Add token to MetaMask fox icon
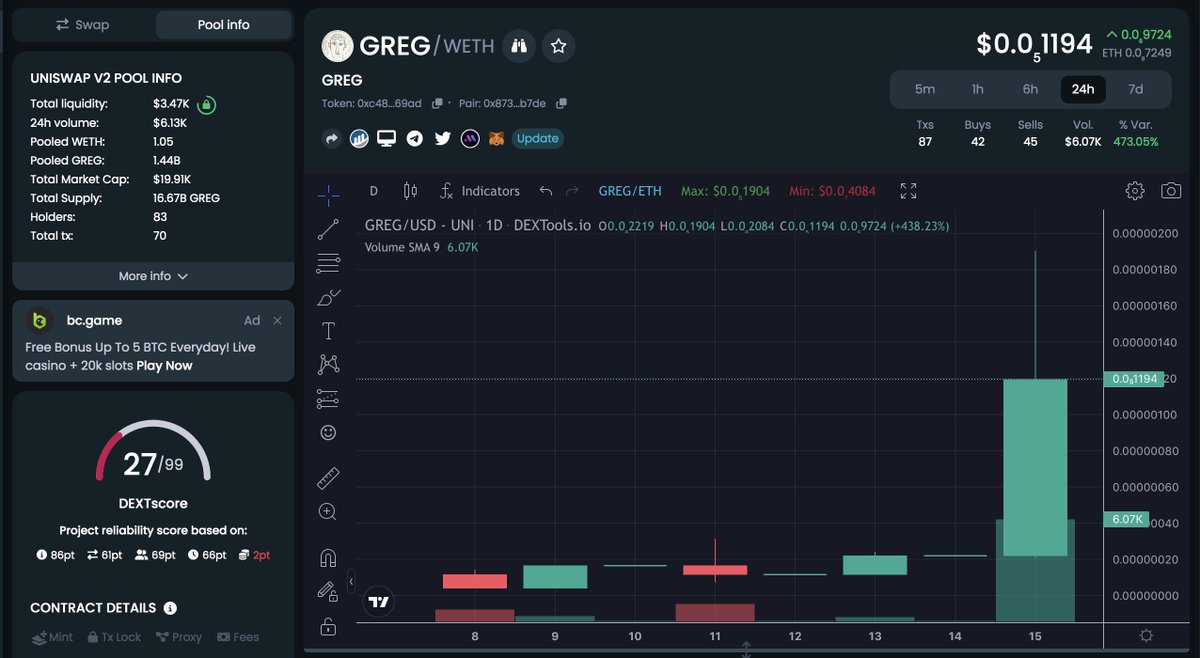This screenshot has height=658, width=1200. [x=496, y=138]
